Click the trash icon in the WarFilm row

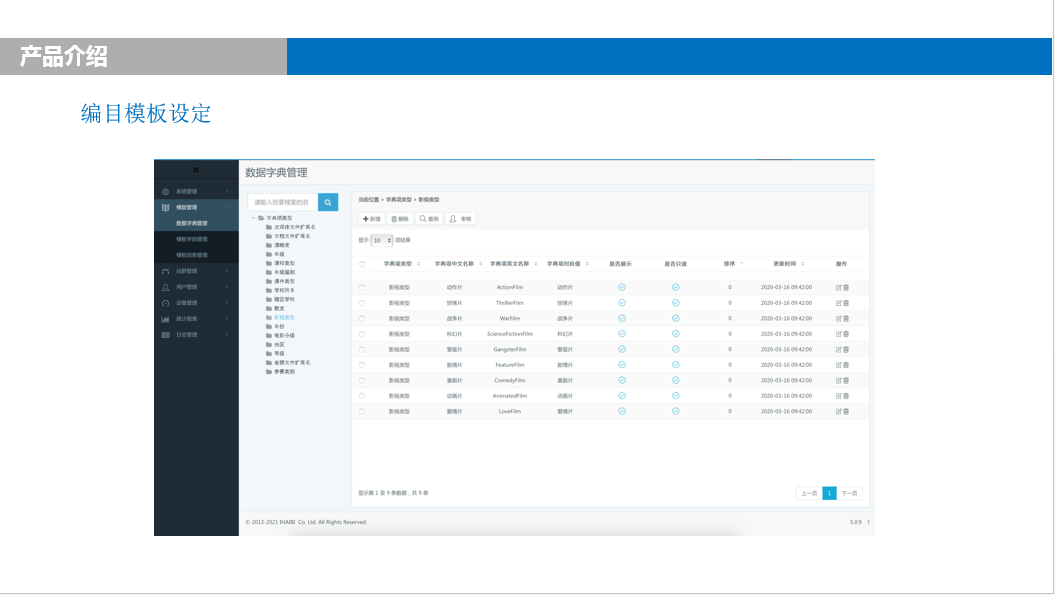click(x=846, y=318)
